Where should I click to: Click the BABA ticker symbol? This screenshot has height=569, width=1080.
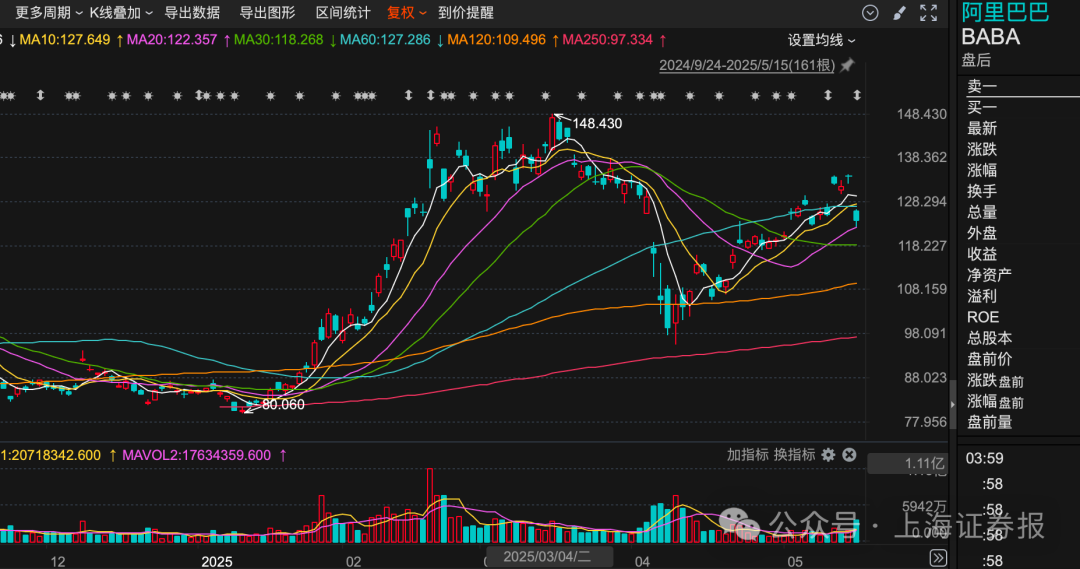990,37
